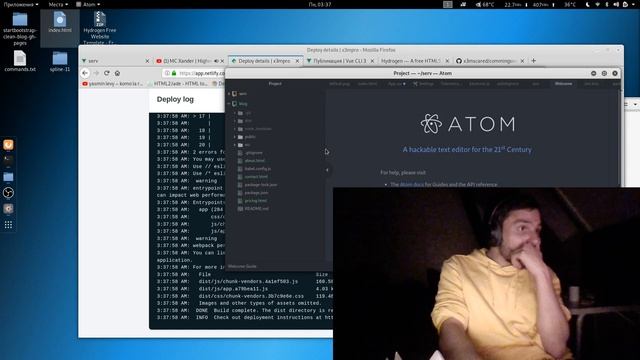Open the Hydrogen Free Website Template zip
Image resolution: width=640 pixels, height=360 pixels.
[x=100, y=28]
